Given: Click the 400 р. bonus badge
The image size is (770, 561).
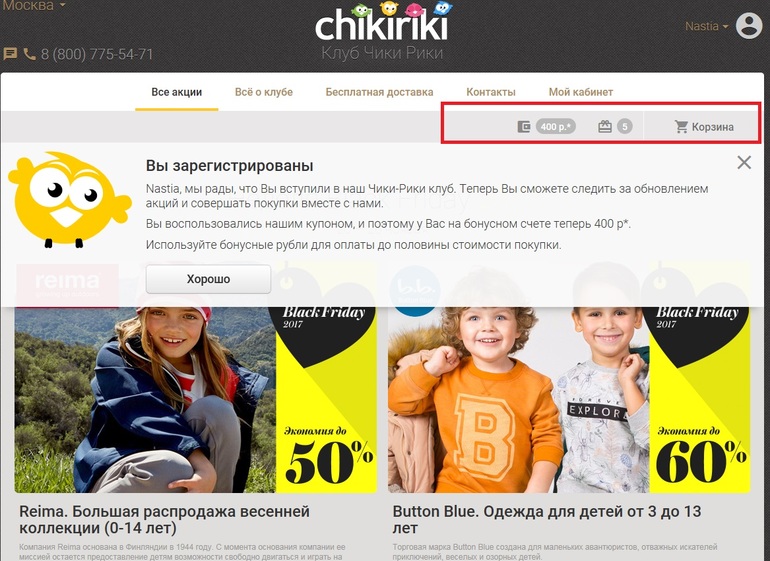Looking at the screenshot, I should [556, 127].
